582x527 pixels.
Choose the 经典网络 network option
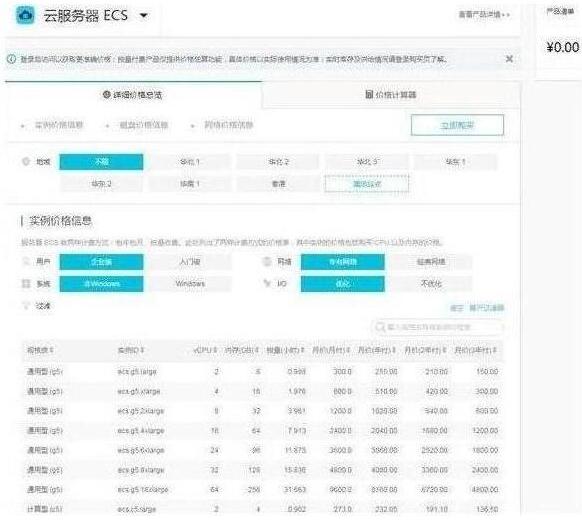(x=431, y=262)
